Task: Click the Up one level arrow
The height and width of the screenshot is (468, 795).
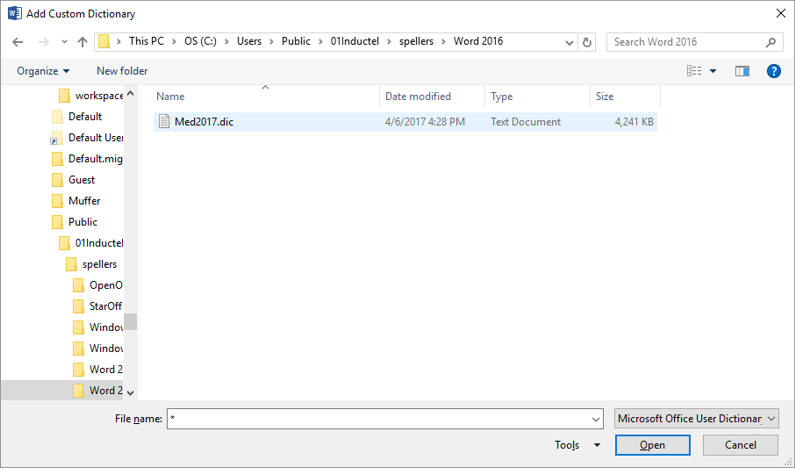Action: pos(82,42)
